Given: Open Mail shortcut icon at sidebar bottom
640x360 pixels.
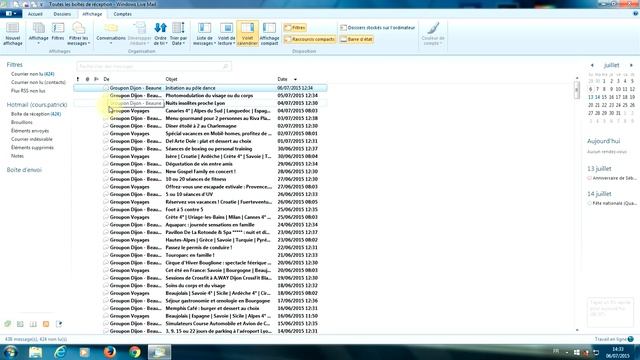Looking at the screenshot, I should click(x=8, y=324).
